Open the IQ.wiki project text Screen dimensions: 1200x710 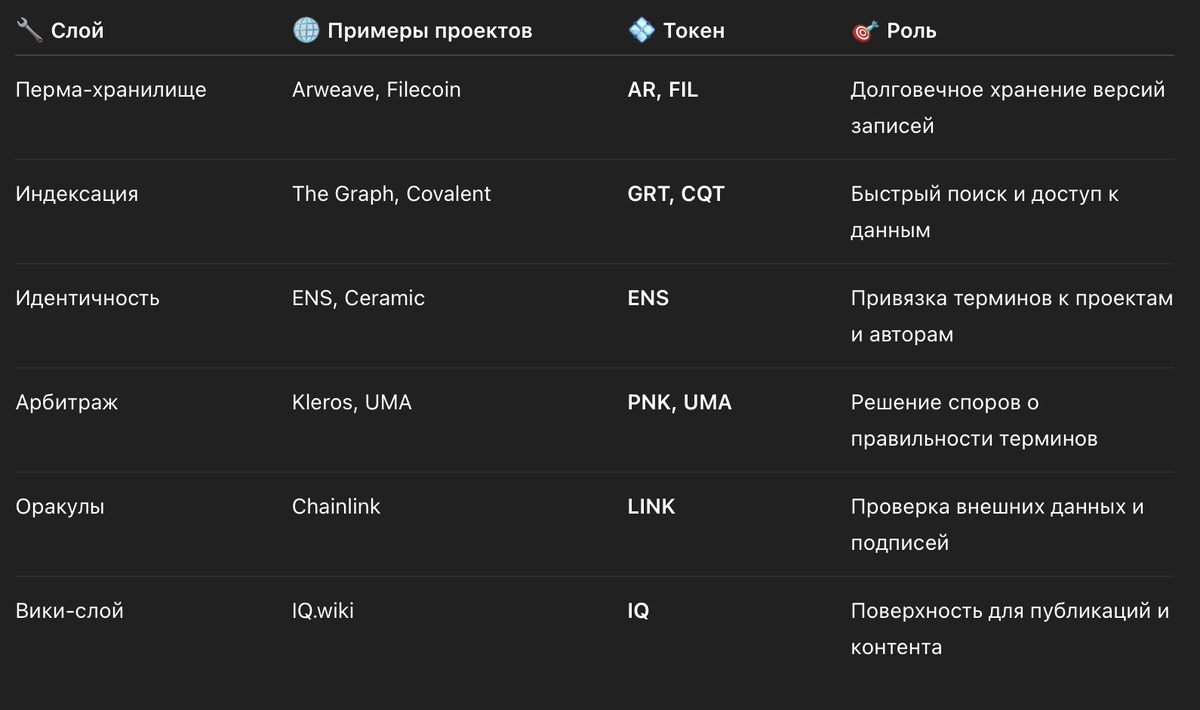pos(323,611)
